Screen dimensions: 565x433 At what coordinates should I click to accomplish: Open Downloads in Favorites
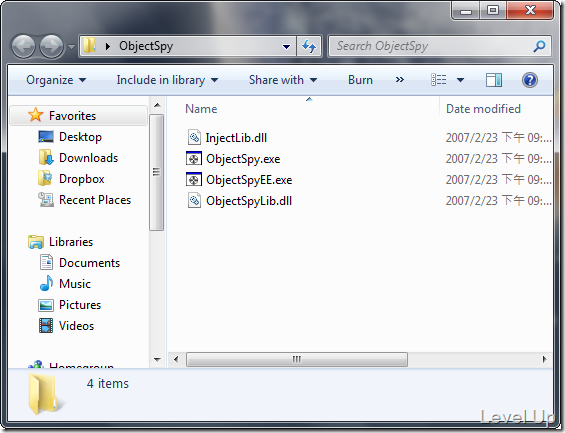pos(88,158)
